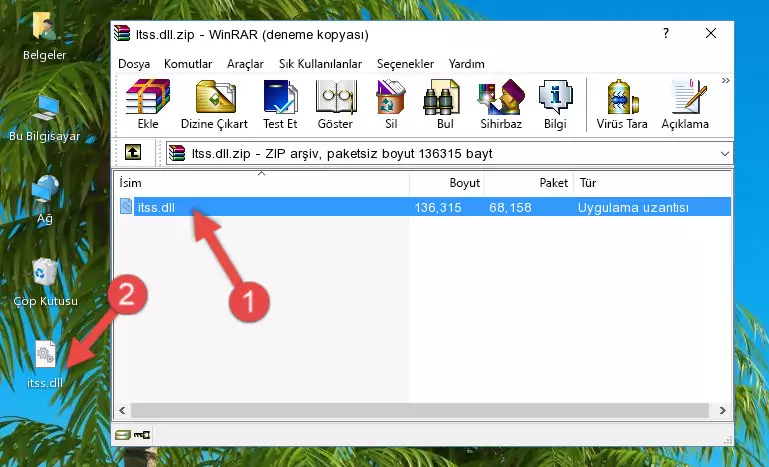Click the WinRAR title bar app icon
769x467 pixels.
(122, 34)
